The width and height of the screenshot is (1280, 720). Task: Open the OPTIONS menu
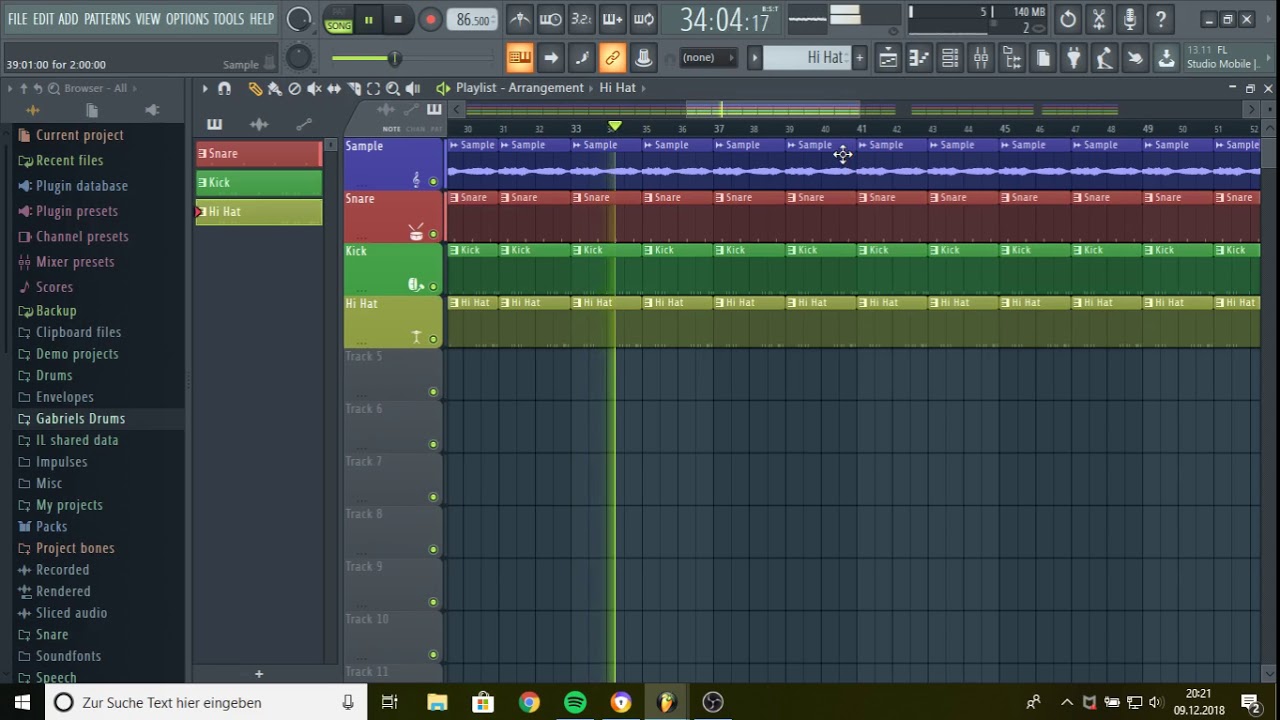[x=187, y=19]
